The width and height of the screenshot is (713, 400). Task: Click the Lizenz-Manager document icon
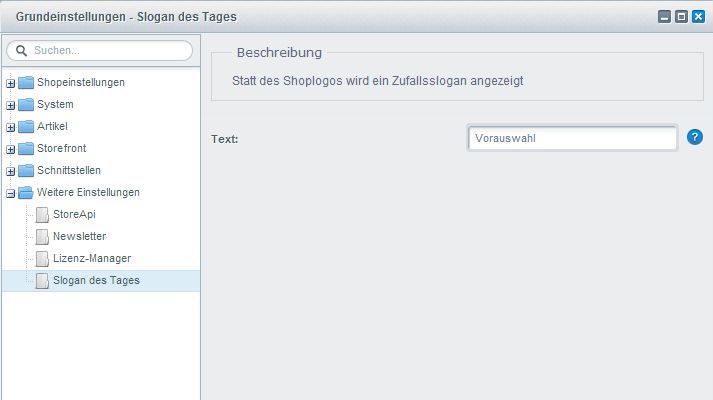pyautogui.click(x=42, y=259)
